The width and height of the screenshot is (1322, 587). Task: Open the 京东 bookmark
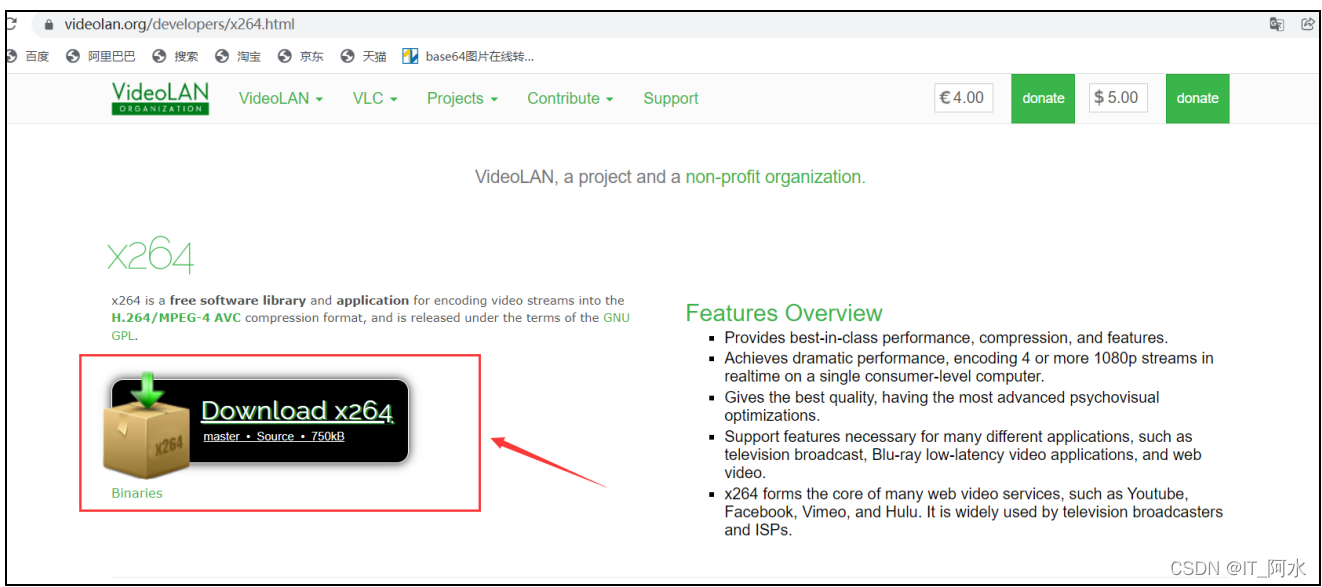click(301, 56)
